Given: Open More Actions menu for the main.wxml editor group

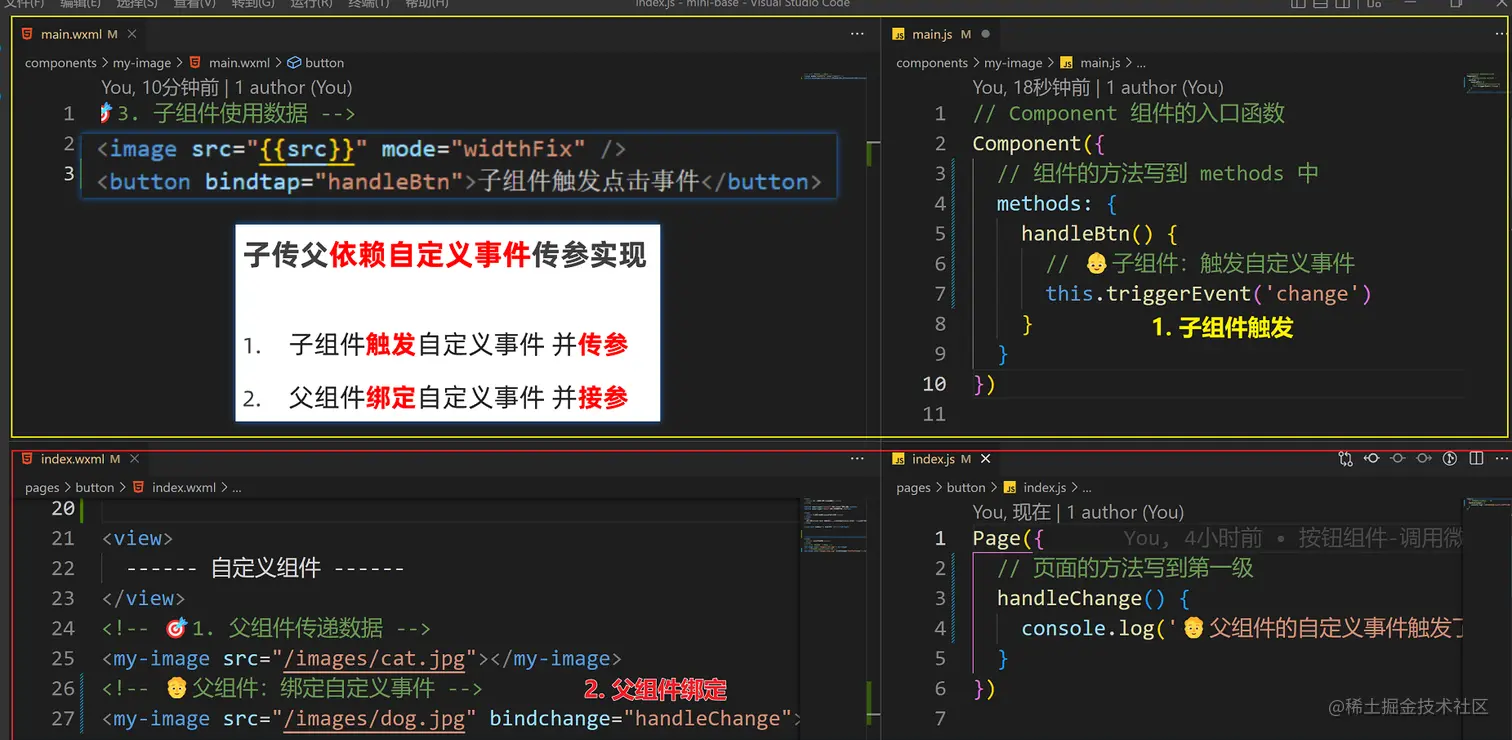Looking at the screenshot, I should click(857, 34).
